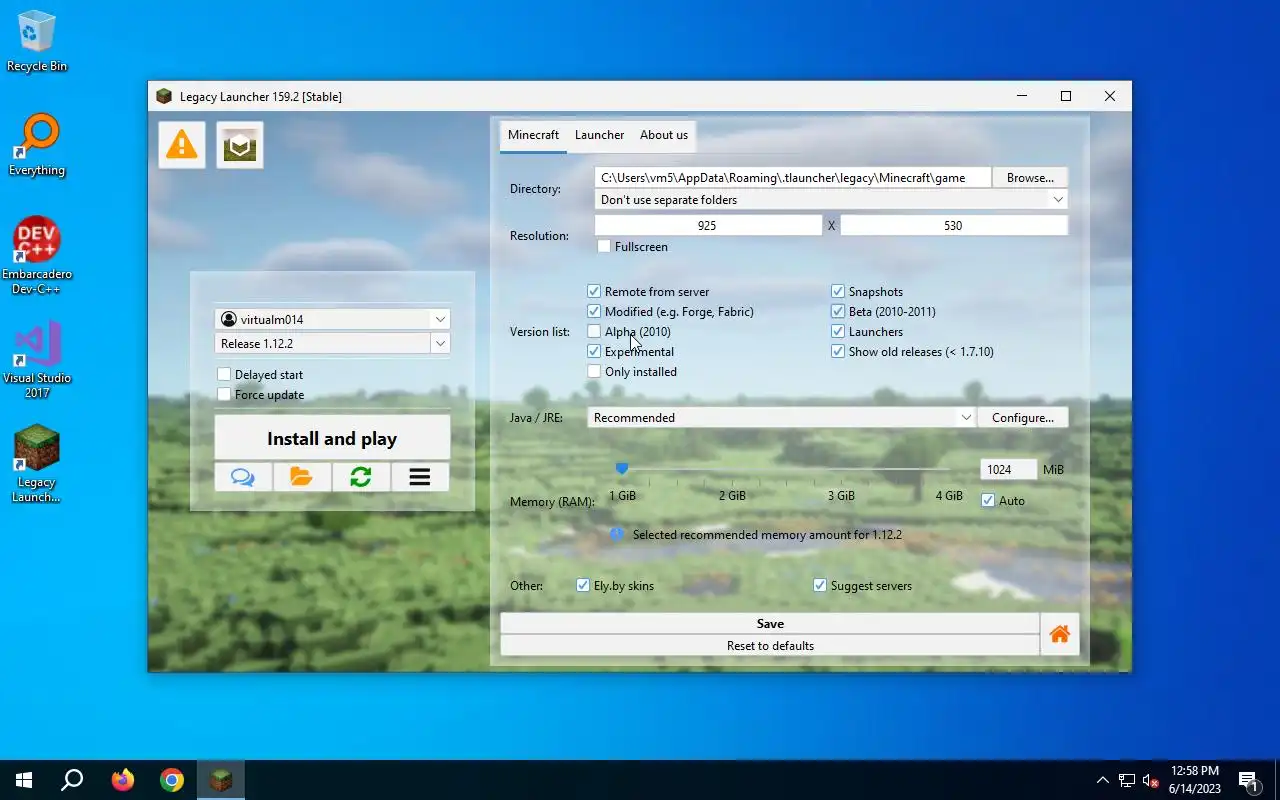This screenshot has width=1280, height=800.
Task: Open the hamburger settings menu icon
Action: [x=420, y=477]
